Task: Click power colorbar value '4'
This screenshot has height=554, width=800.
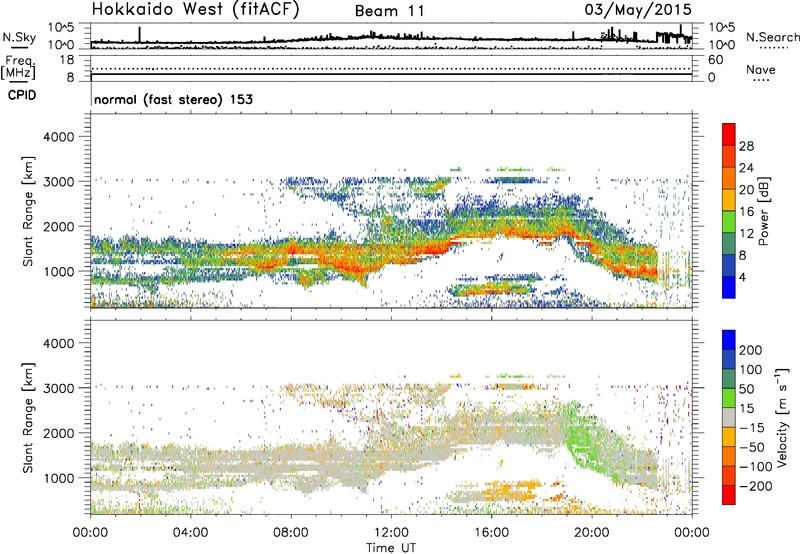Action: pos(742,277)
